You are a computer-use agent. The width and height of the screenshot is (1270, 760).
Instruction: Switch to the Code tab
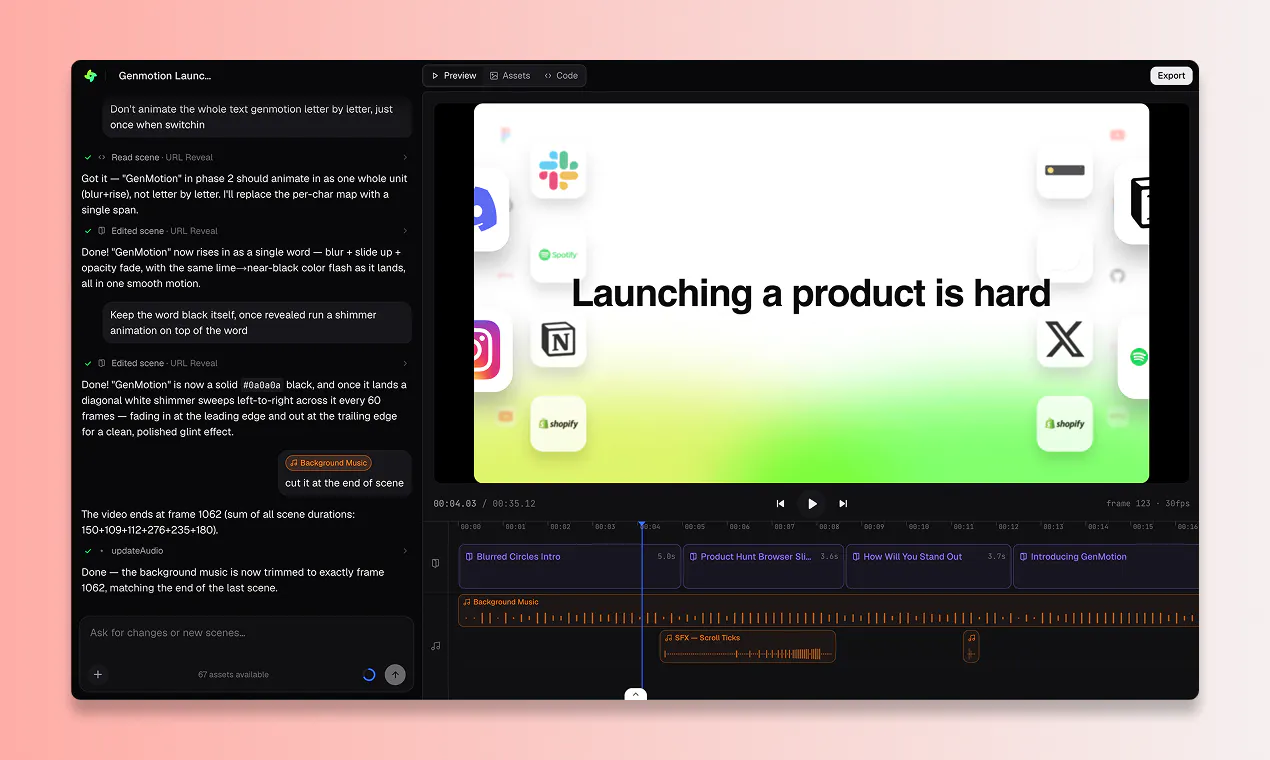(x=561, y=76)
